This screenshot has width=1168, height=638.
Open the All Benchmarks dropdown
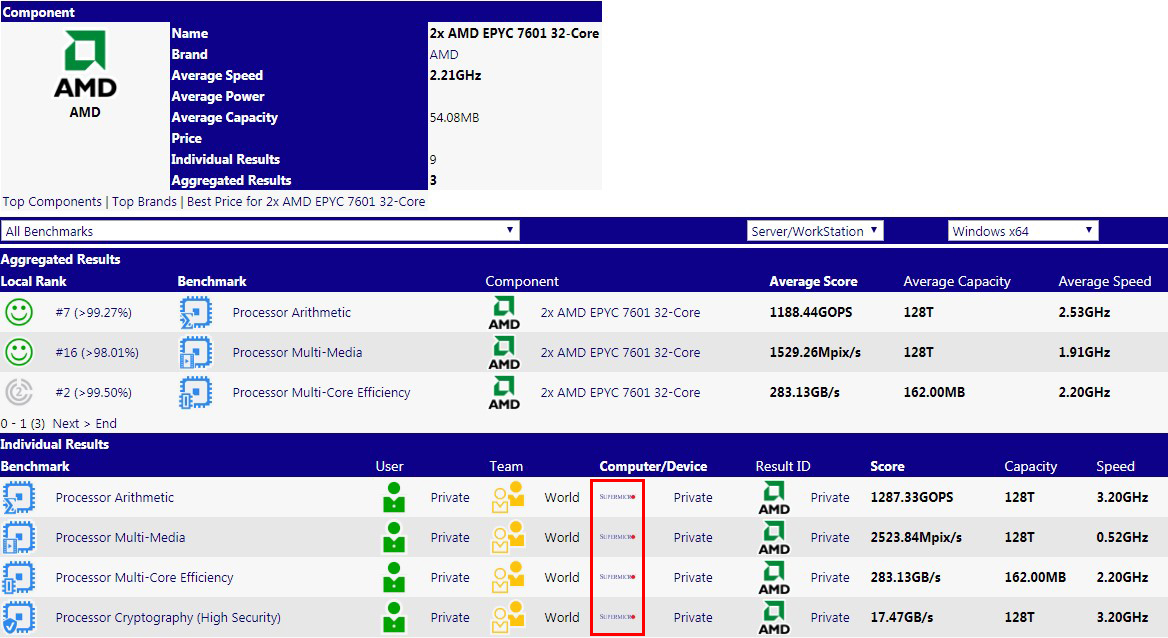tap(260, 231)
